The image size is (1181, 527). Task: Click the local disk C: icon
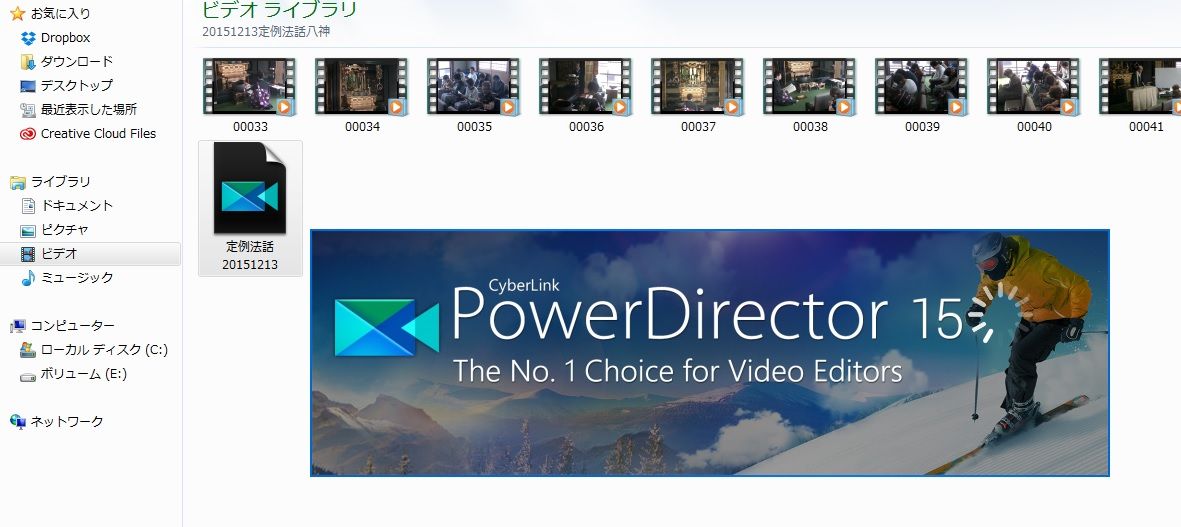pos(28,350)
